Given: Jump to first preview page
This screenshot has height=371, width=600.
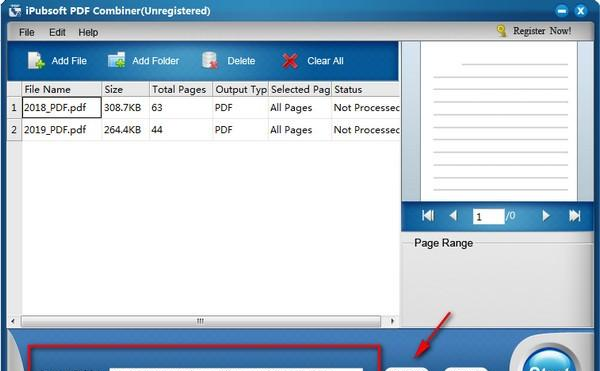Looking at the screenshot, I should [428, 216].
